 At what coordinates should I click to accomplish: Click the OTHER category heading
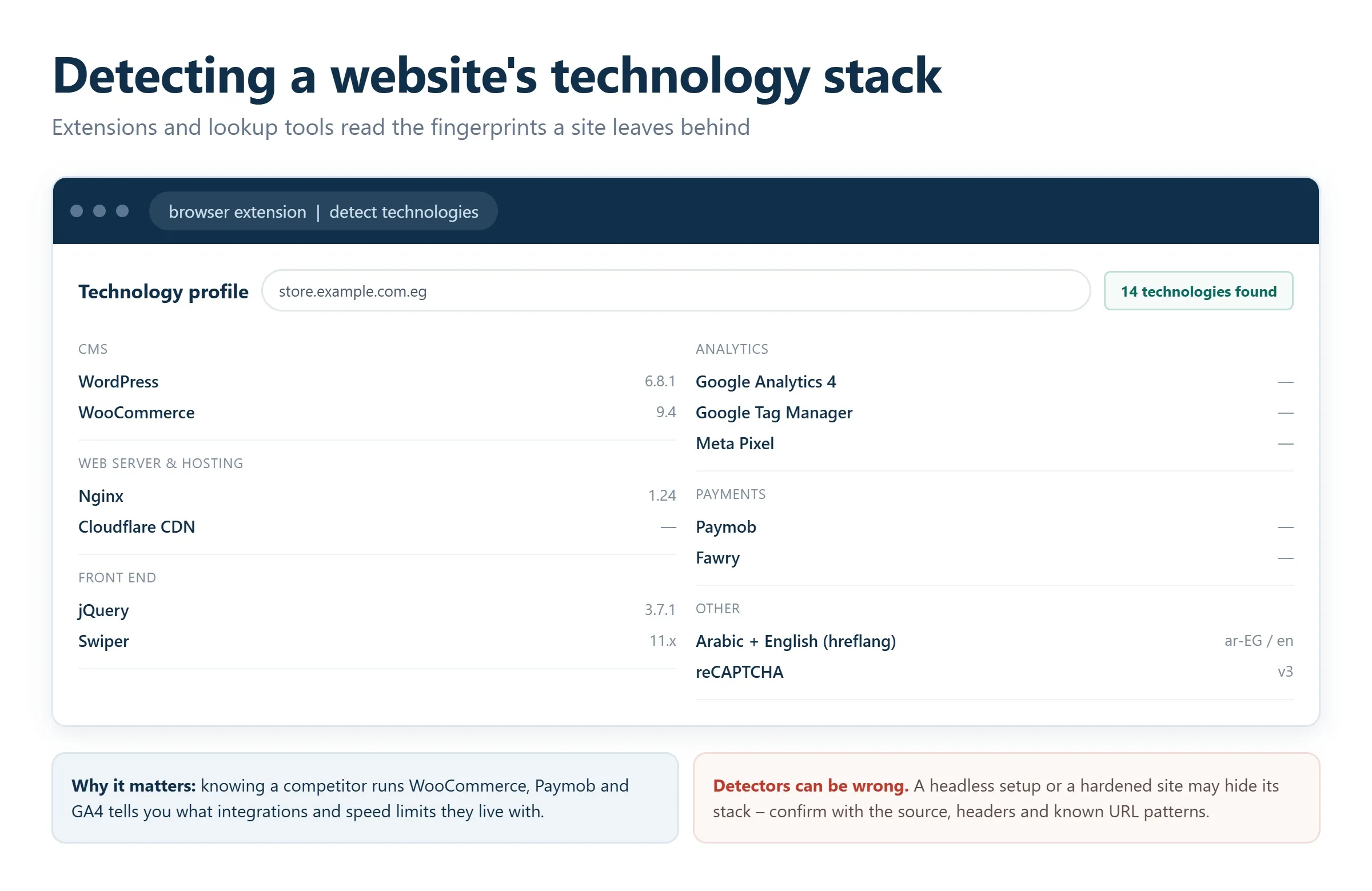click(717, 609)
